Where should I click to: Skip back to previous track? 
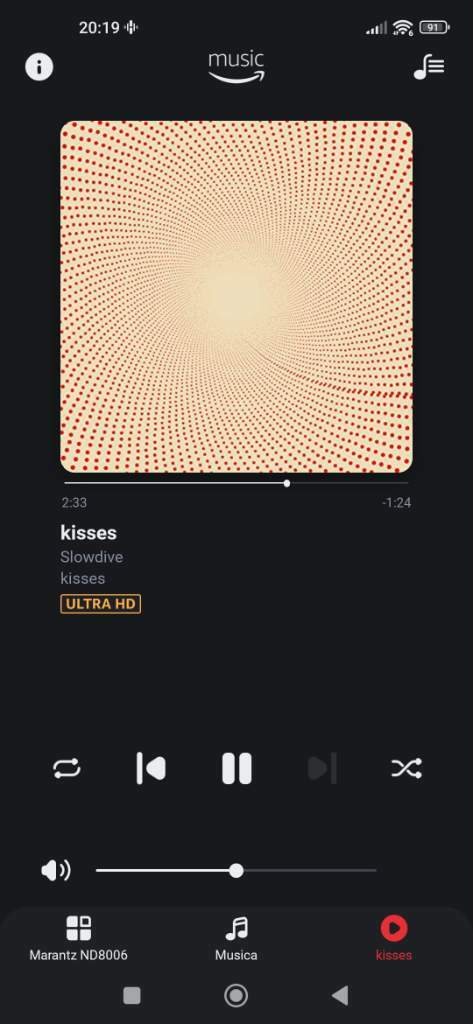click(151, 768)
